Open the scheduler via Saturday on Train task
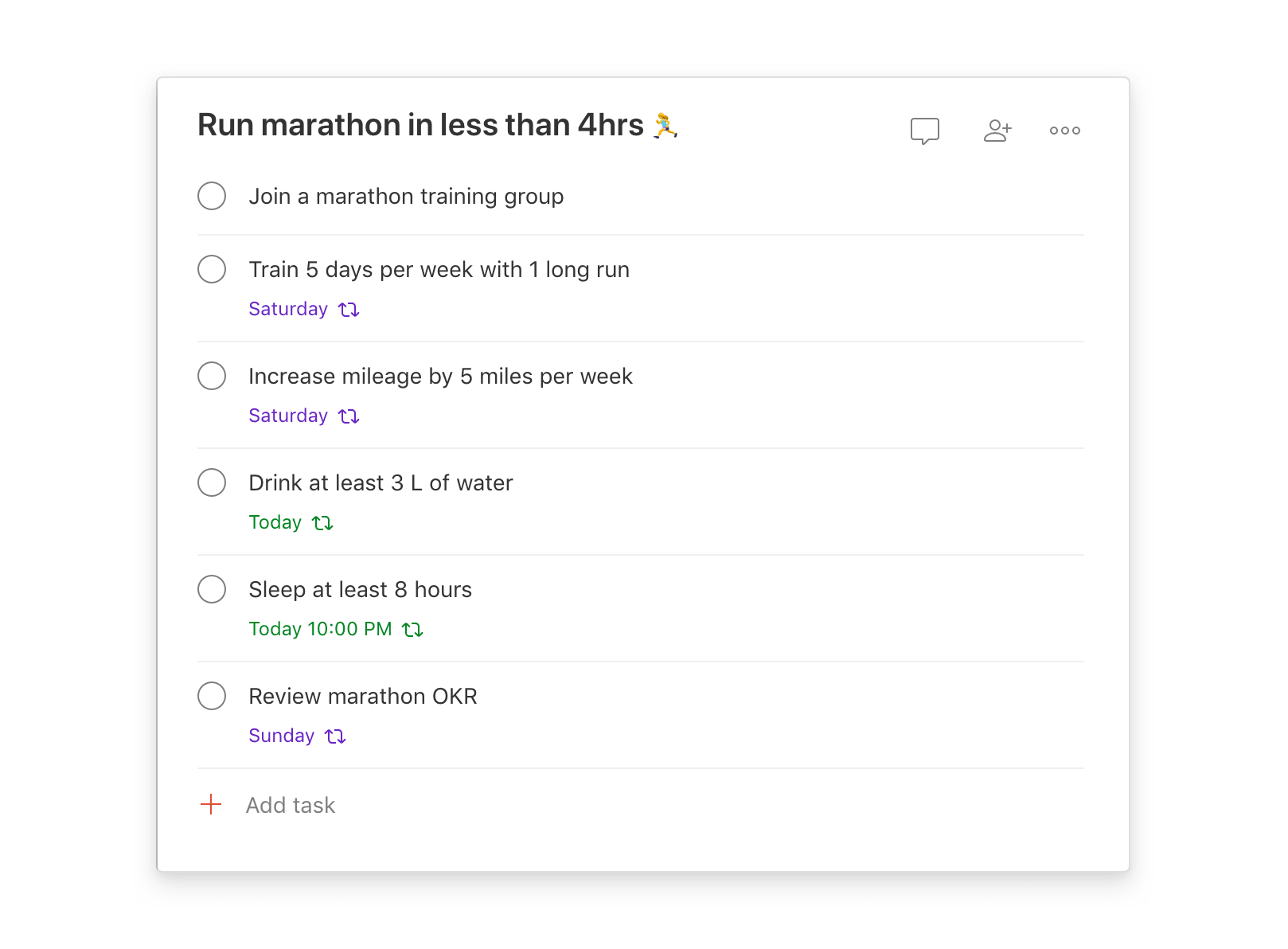This screenshot has width=1288, height=949. (x=287, y=309)
